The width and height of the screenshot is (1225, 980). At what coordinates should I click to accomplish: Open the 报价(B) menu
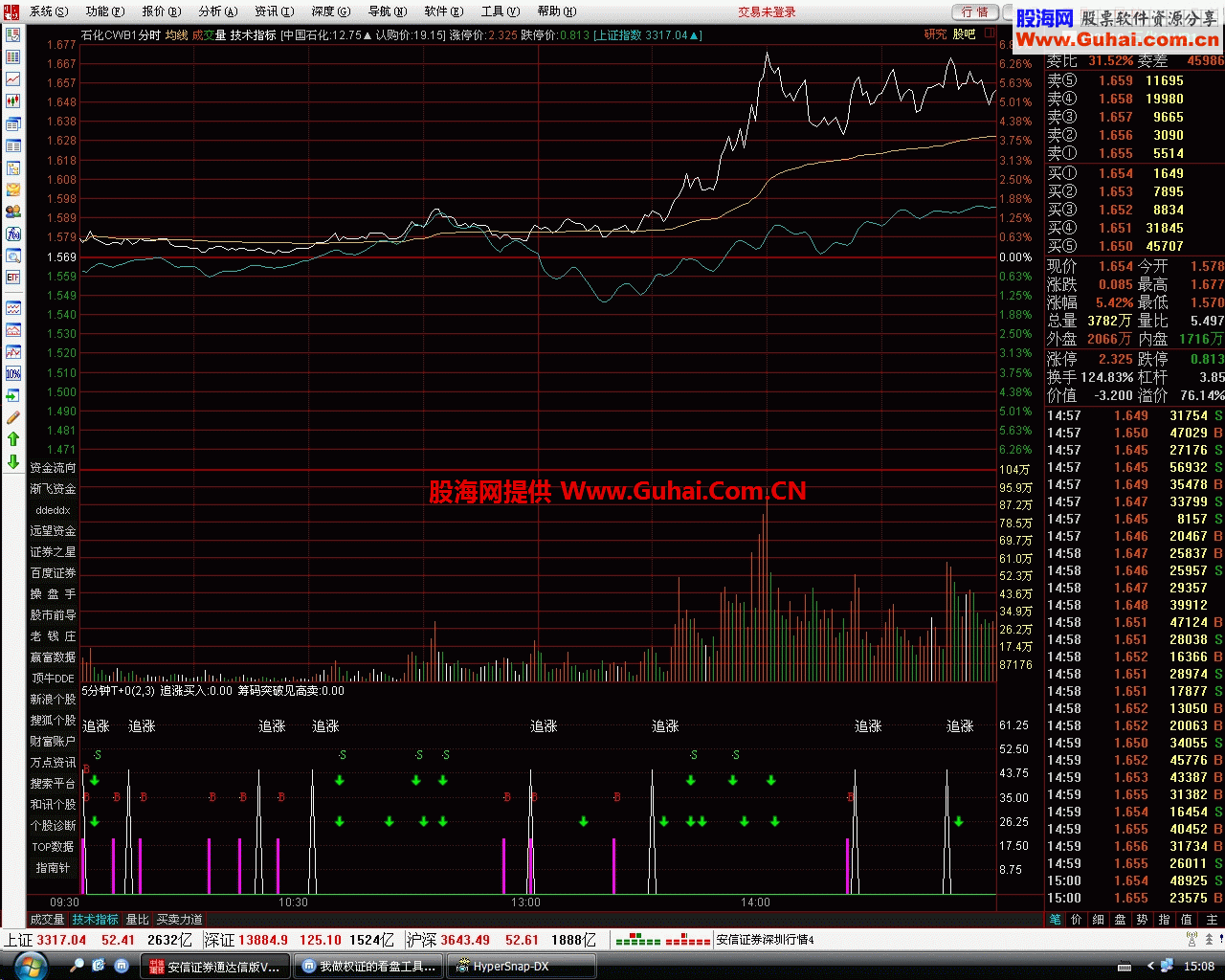(162, 11)
